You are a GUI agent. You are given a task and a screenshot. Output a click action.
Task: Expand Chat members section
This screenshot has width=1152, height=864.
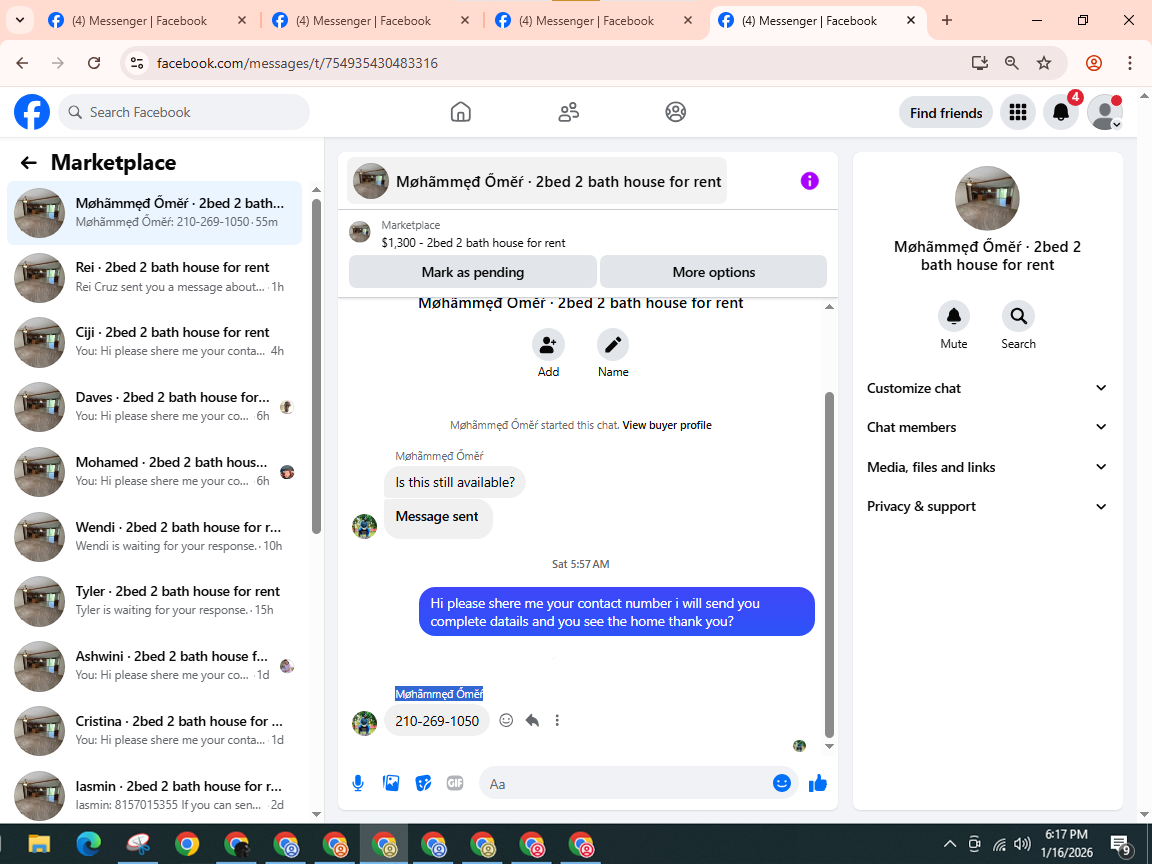[987, 427]
